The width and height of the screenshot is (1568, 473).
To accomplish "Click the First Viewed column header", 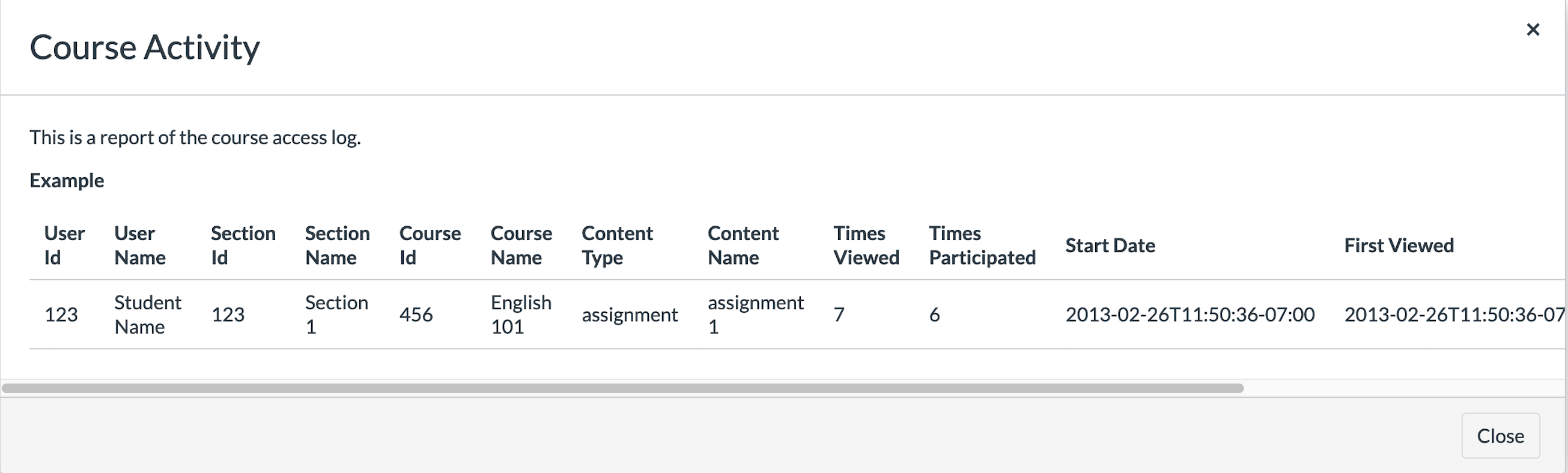I will pos(1397,246).
